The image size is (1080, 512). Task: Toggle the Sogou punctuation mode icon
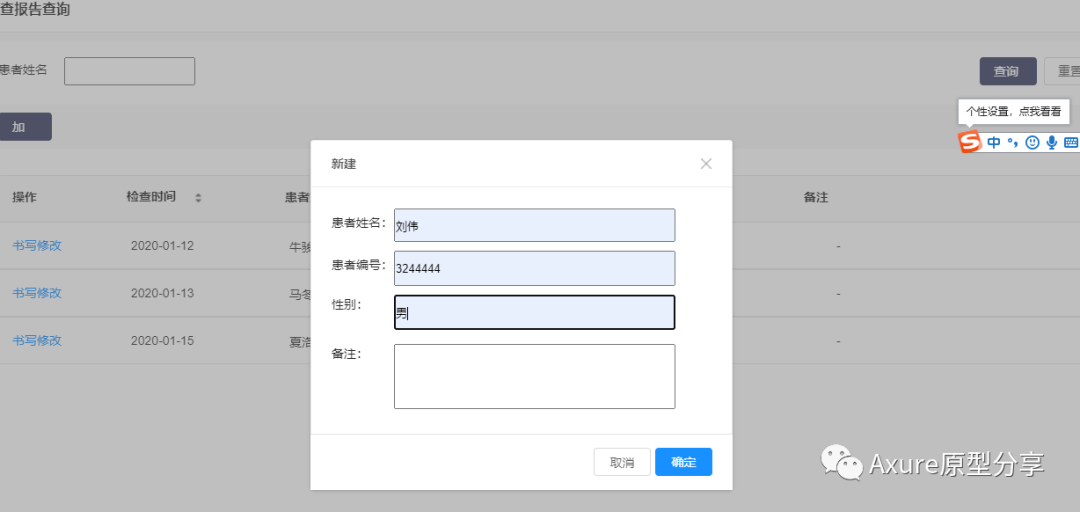1012,143
